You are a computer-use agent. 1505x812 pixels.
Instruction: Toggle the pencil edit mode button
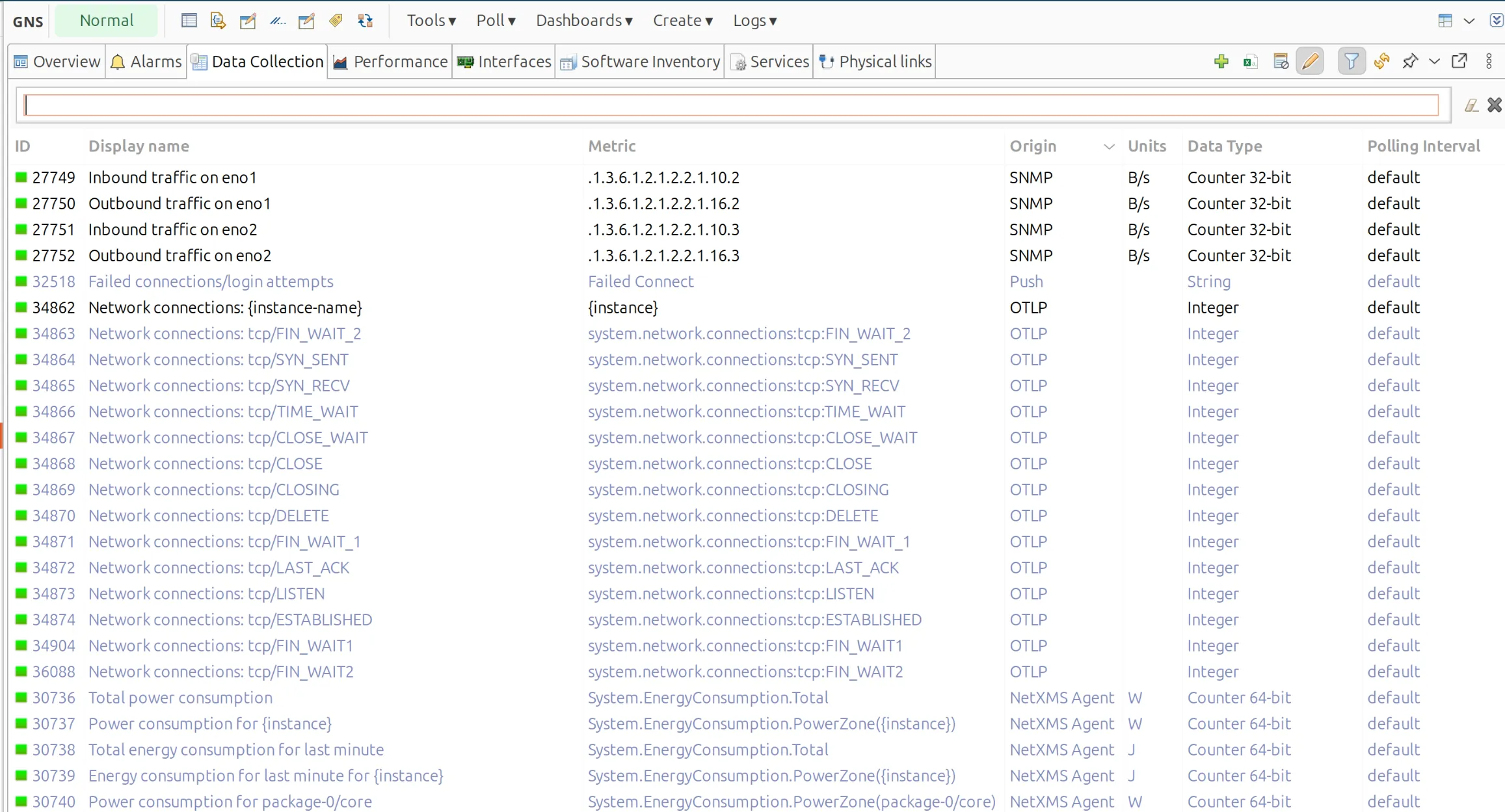coord(1310,62)
